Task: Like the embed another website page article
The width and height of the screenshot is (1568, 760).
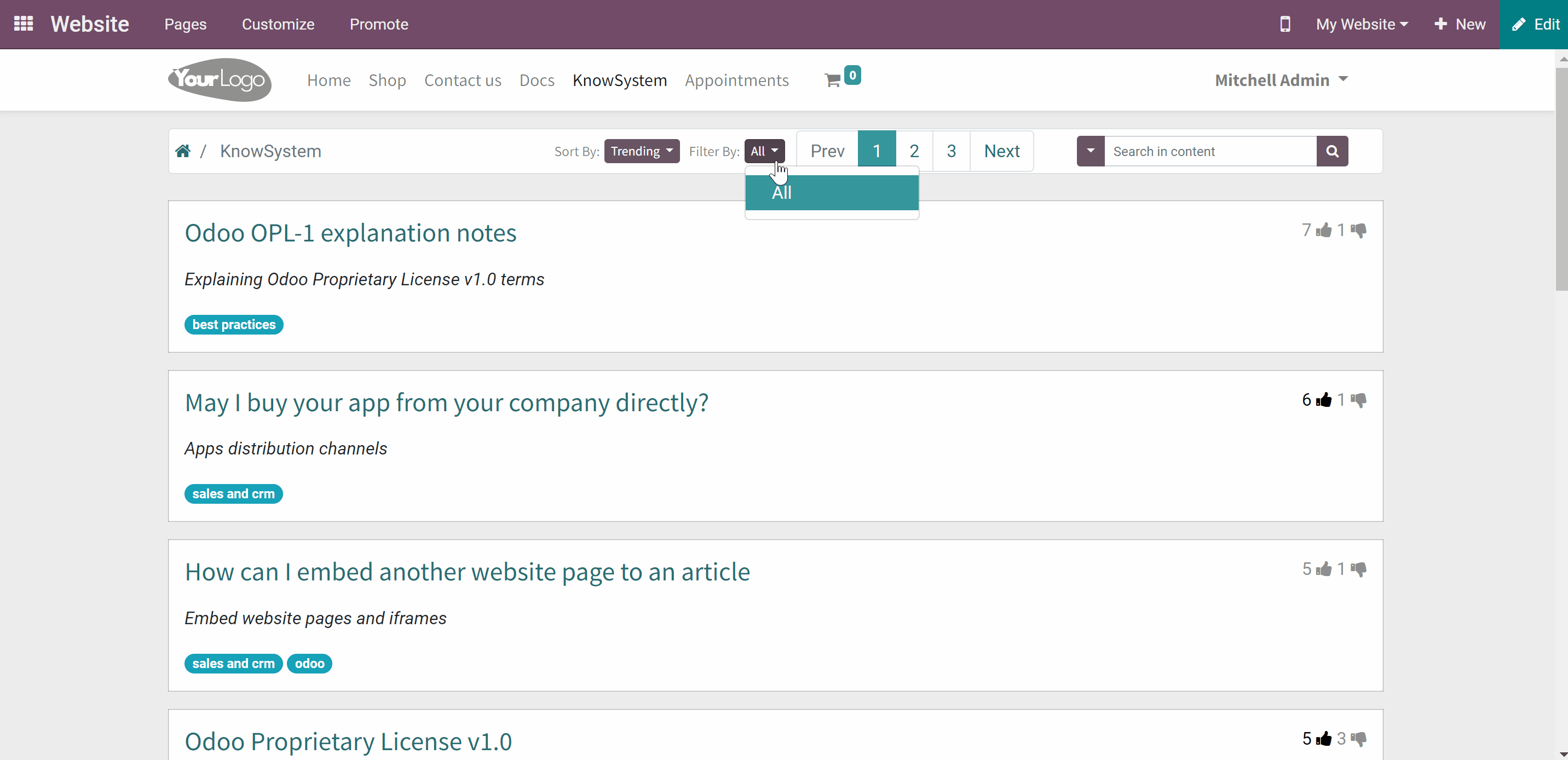Action: pos(1323,569)
